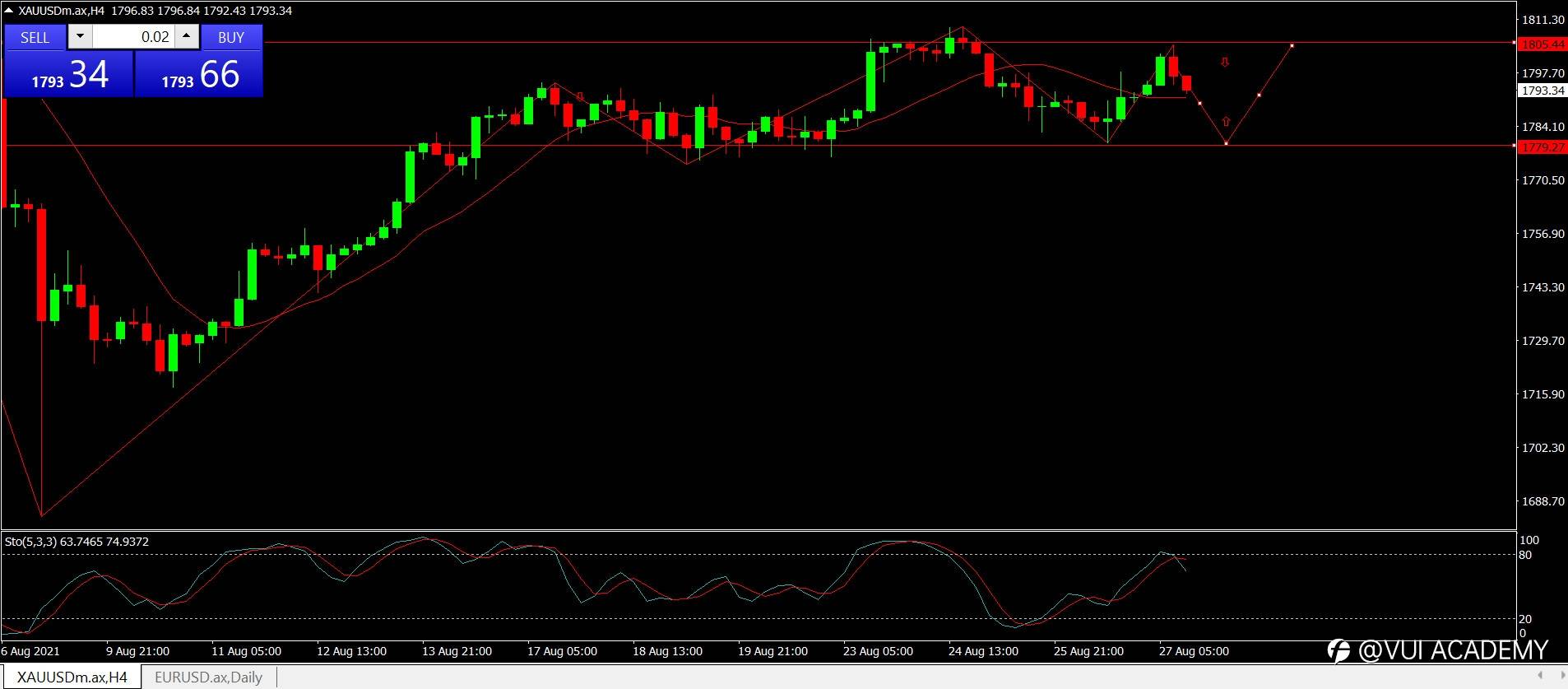Click the Sto(5,3,3) indicator label
Viewport: 1568px width, 689px height.
coord(77,542)
